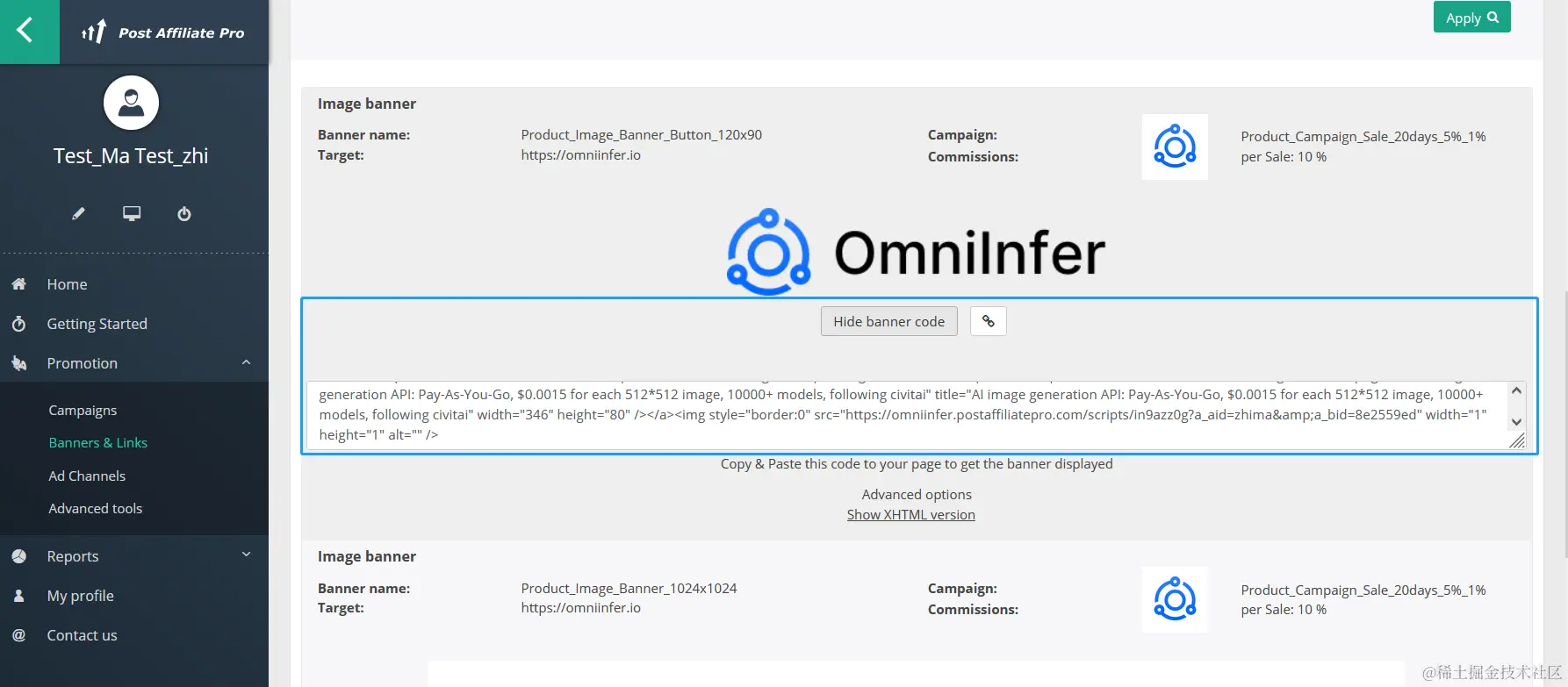Click the pencil edit profile icon
The height and width of the screenshot is (687, 1568).
78,213
